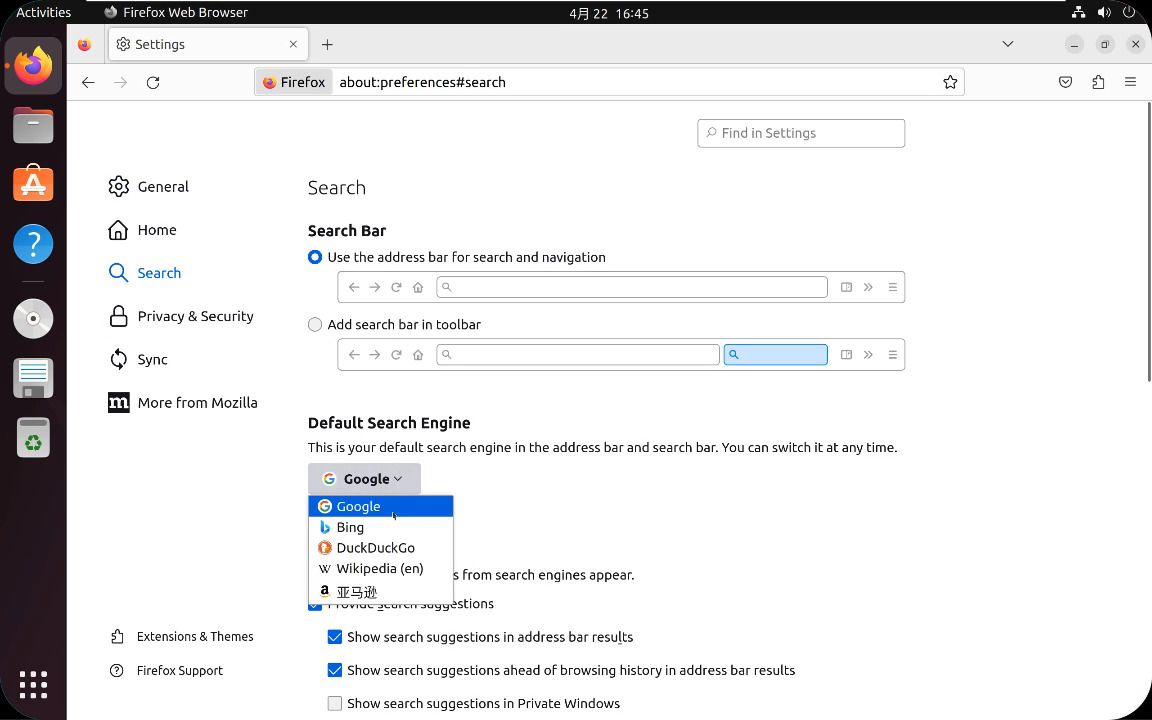The width and height of the screenshot is (1152, 720).
Task: Open Ubuntu Show Applications grid
Action: [x=33, y=684]
